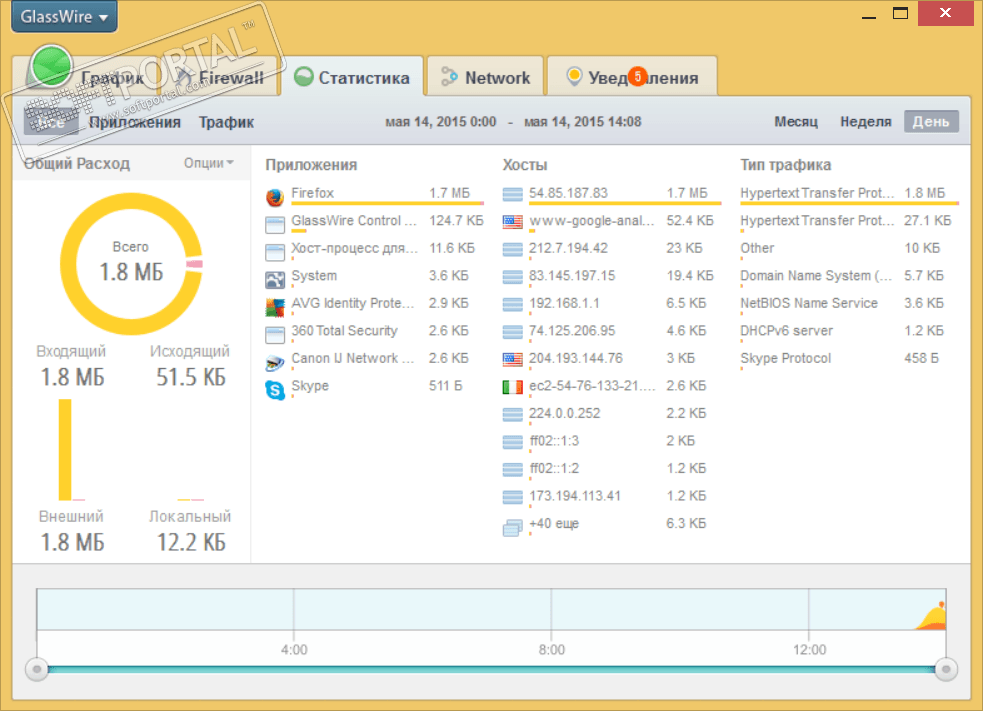Click host icon for 173.194.113.41

[512, 498]
